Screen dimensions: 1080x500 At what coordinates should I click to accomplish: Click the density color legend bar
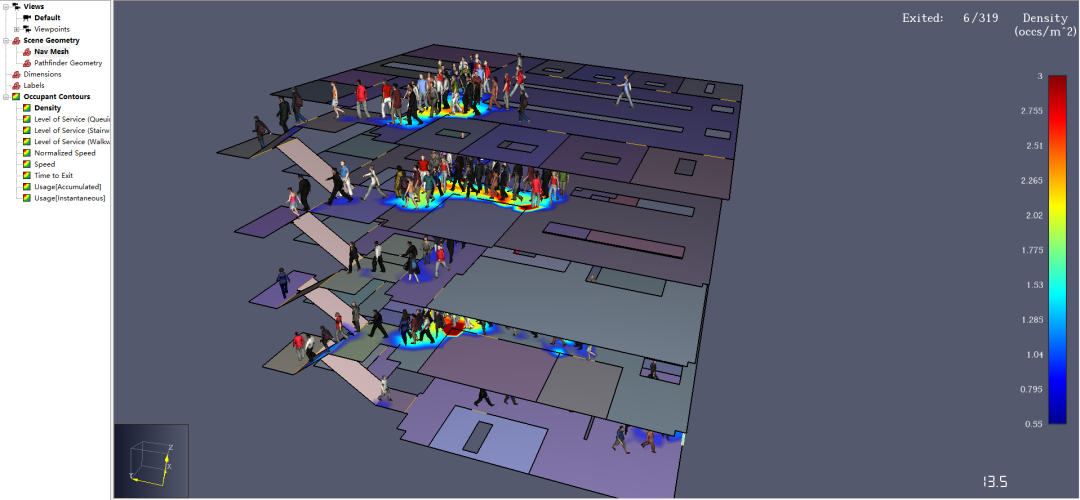click(1057, 249)
